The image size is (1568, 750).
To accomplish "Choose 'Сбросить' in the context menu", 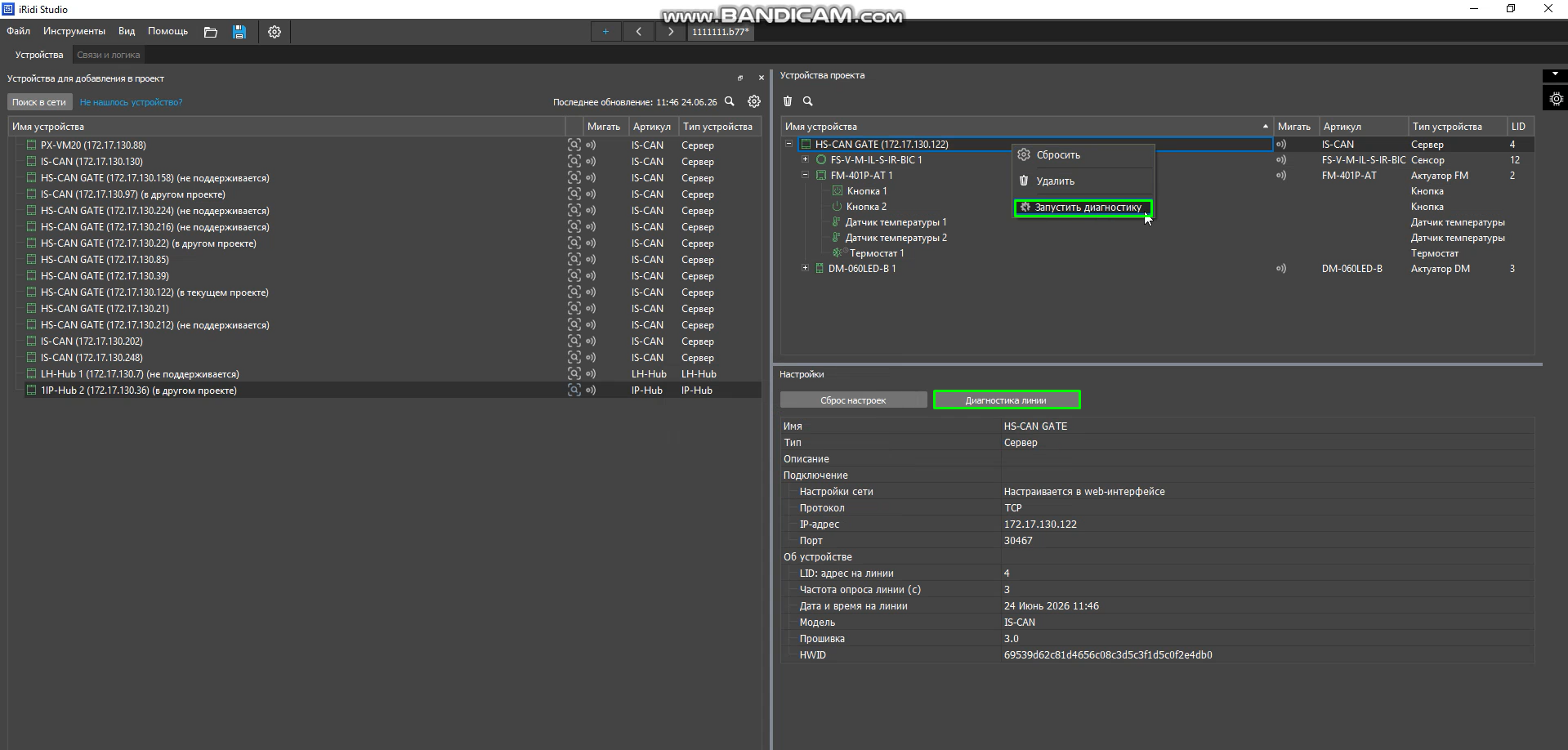I will point(1083,155).
